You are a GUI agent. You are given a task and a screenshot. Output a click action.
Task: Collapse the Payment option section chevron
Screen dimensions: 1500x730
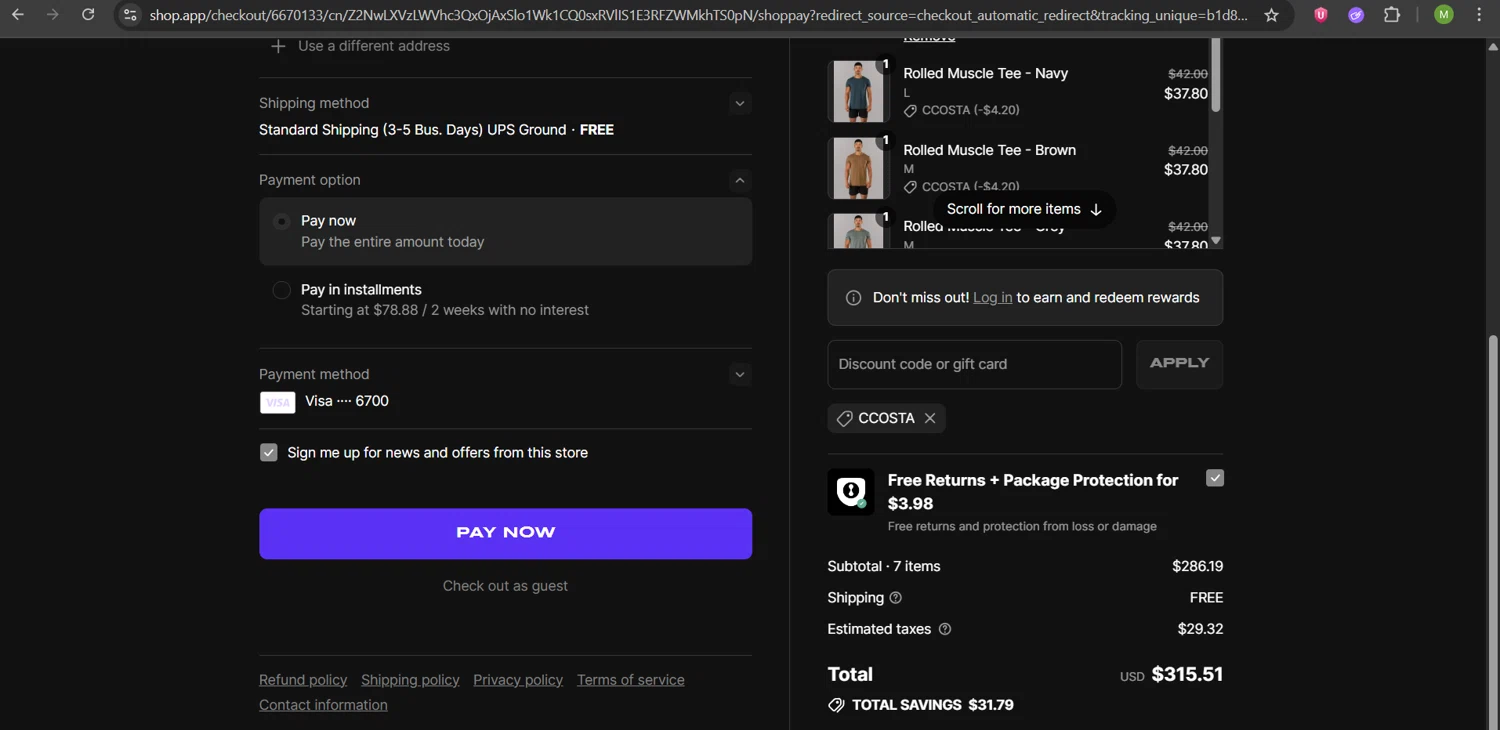click(739, 180)
